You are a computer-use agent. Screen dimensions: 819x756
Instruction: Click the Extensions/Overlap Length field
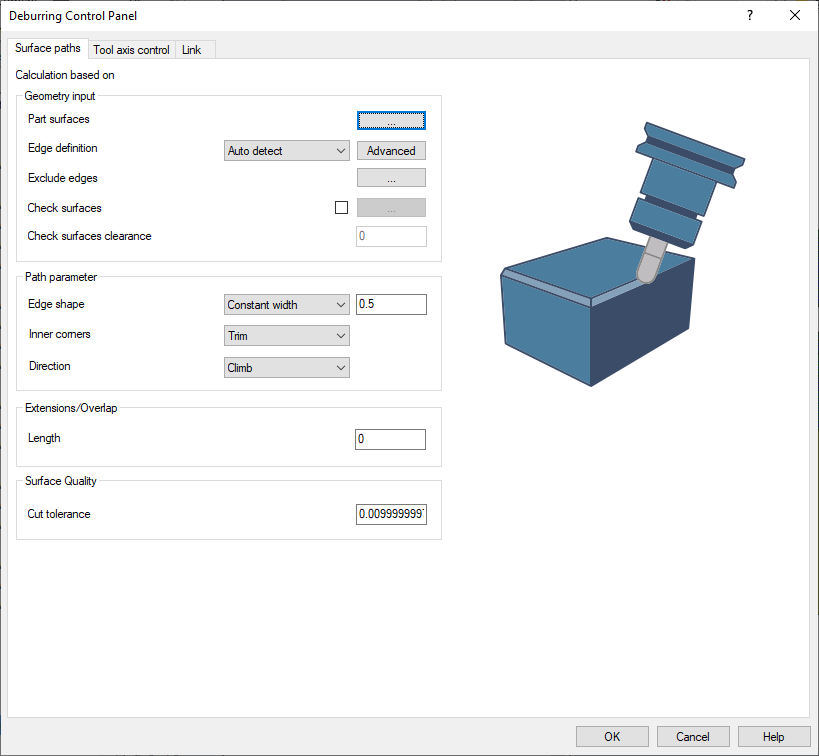pyautogui.click(x=390, y=440)
